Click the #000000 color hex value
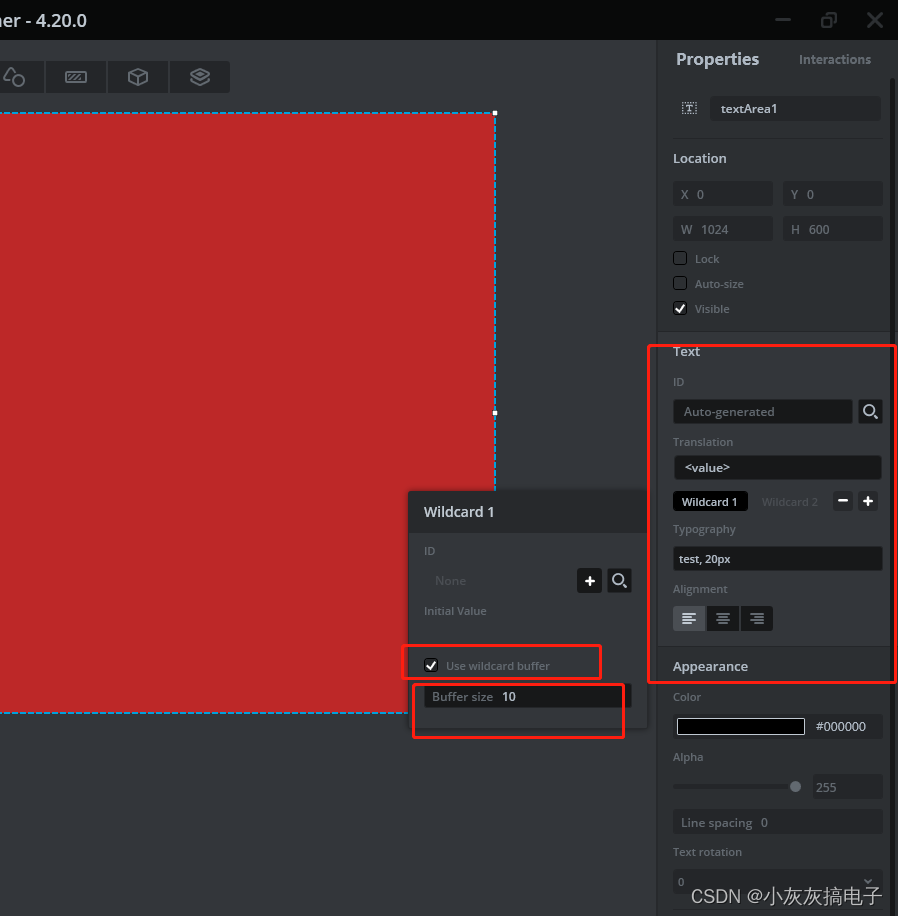 click(x=841, y=726)
